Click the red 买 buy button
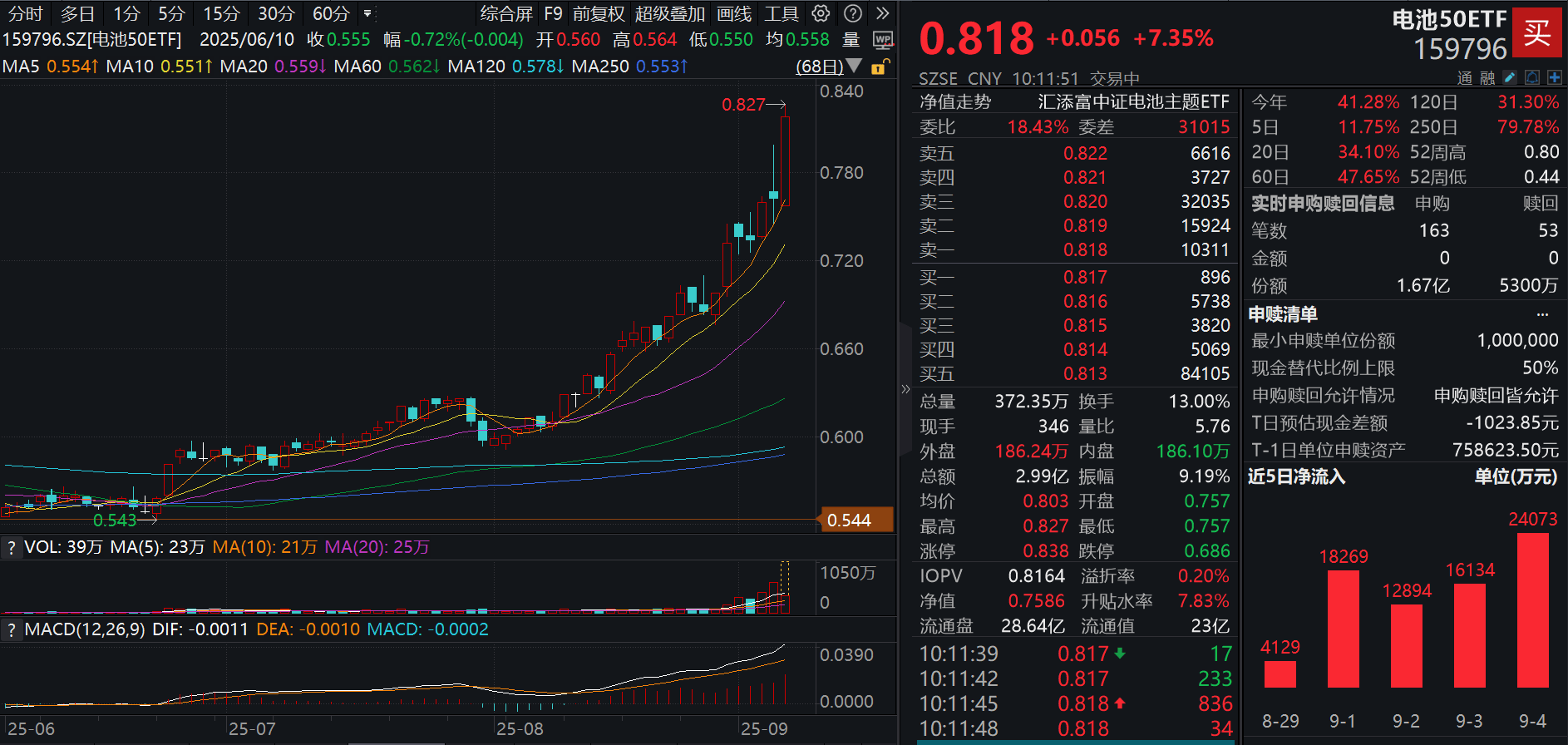This screenshot has height=745, width=1568. pos(1536,32)
